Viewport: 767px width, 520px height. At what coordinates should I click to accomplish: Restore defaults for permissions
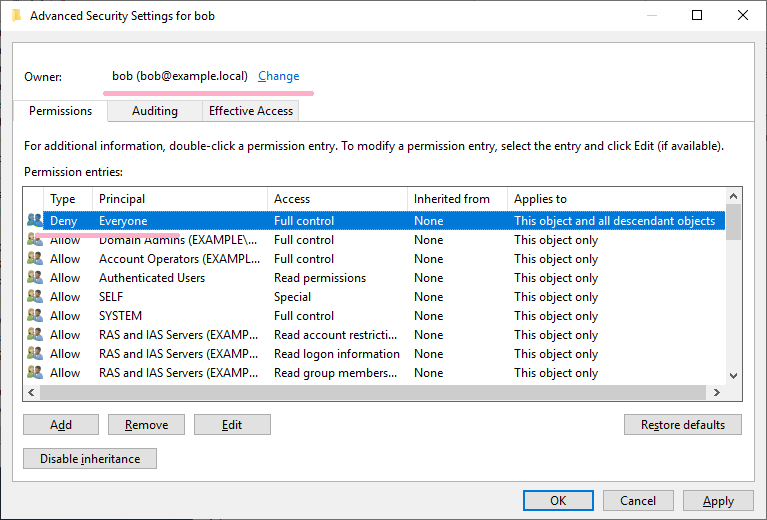pyautogui.click(x=683, y=425)
